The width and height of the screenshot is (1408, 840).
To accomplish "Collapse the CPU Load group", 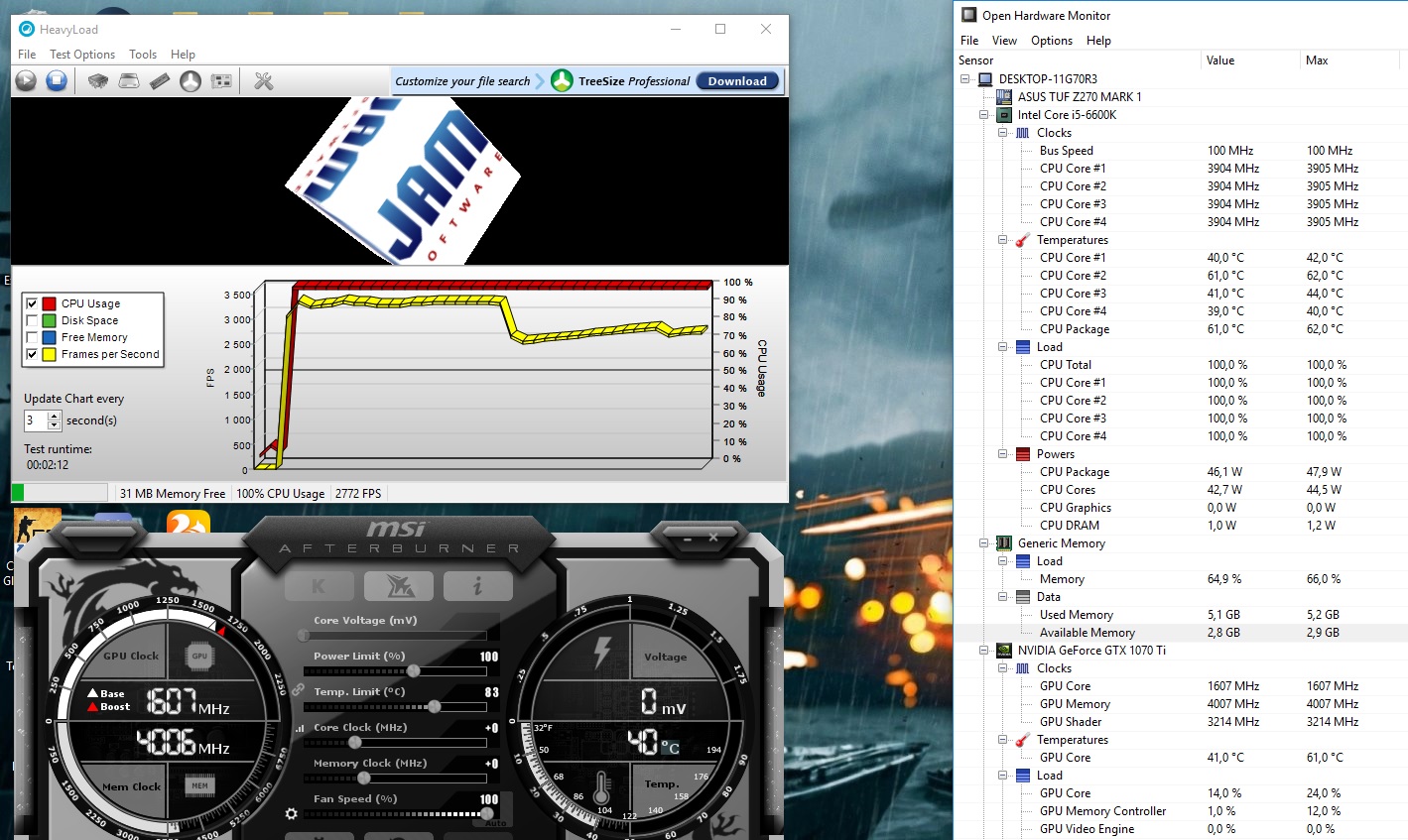I will (1003, 347).
